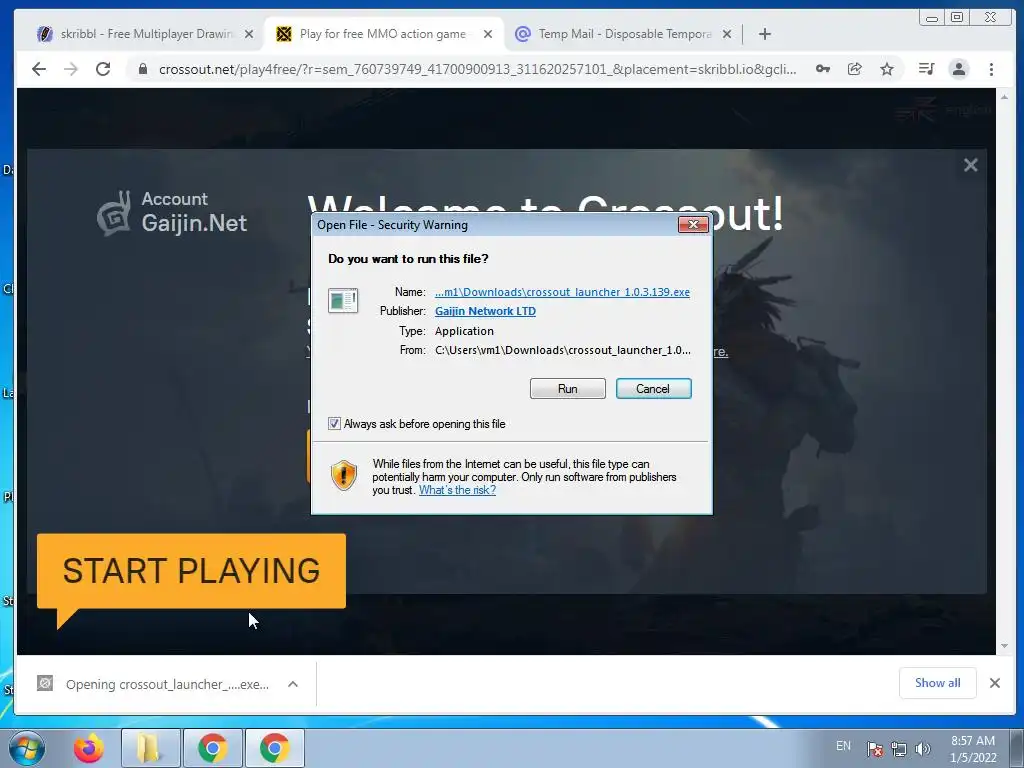Open the Windows Start menu
This screenshot has width=1024, height=768.
pos(27,748)
